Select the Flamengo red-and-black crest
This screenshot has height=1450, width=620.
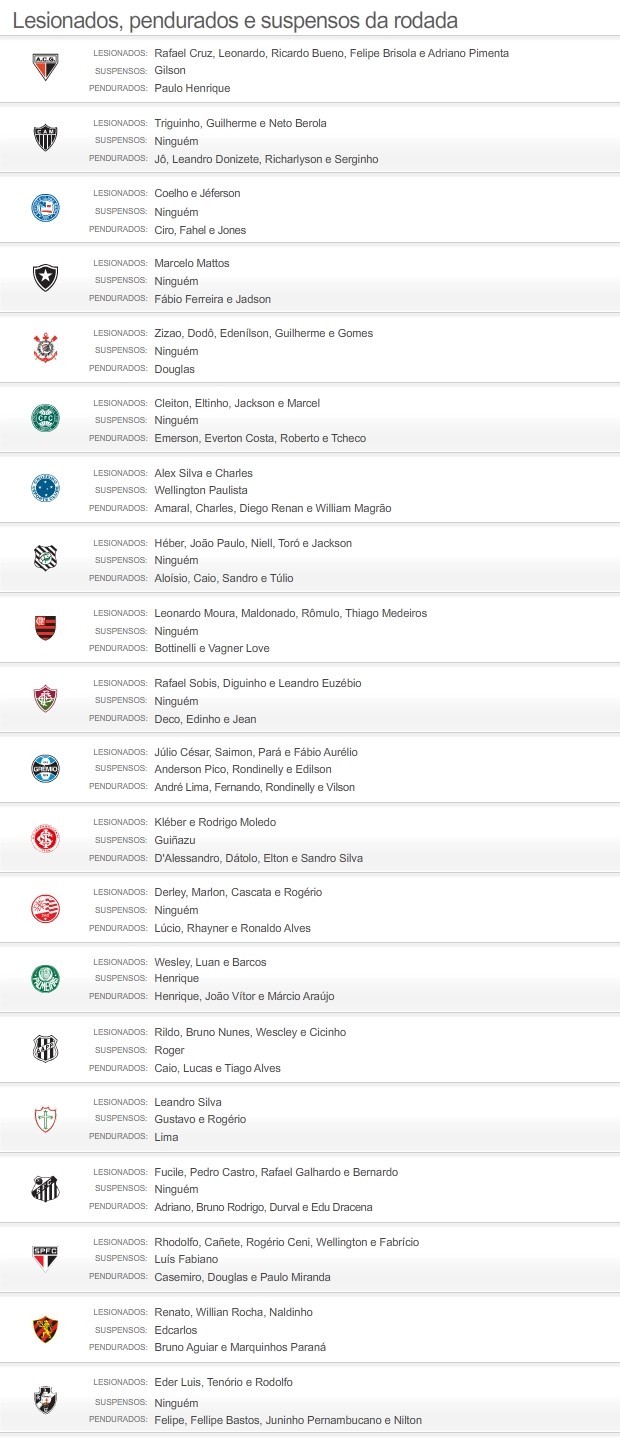(x=45, y=628)
